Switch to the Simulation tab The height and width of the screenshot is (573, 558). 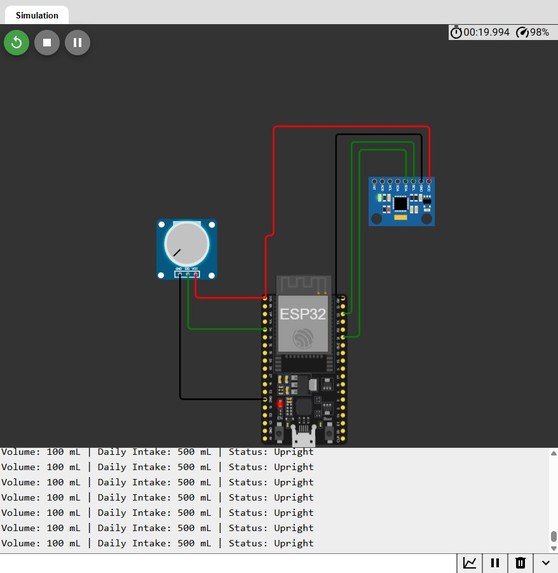(37, 15)
